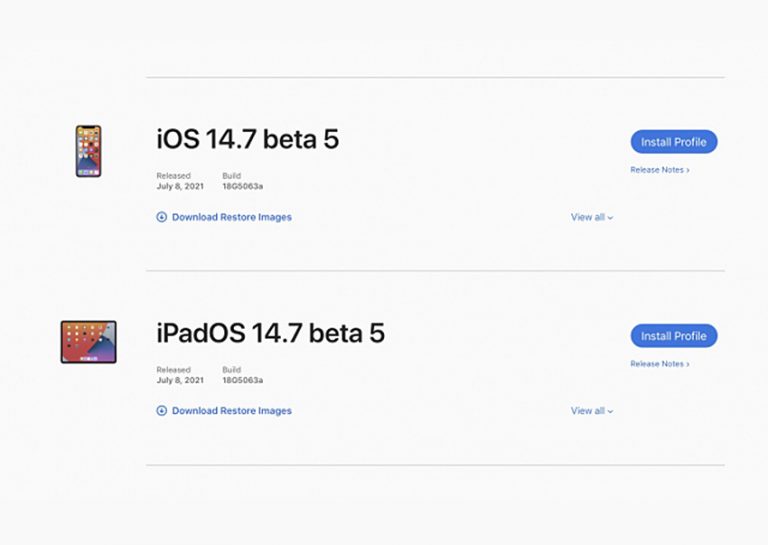Click the iPadOS 14.7 beta 5 heading
Viewport: 768px width, 545px height.
[x=270, y=333]
